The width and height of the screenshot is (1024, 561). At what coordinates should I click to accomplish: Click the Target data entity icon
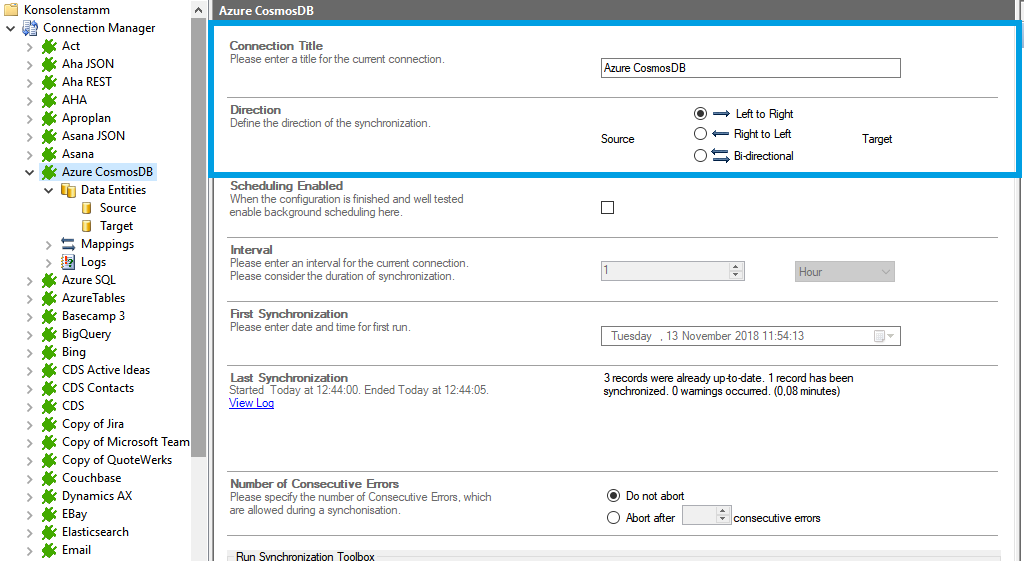(87, 226)
